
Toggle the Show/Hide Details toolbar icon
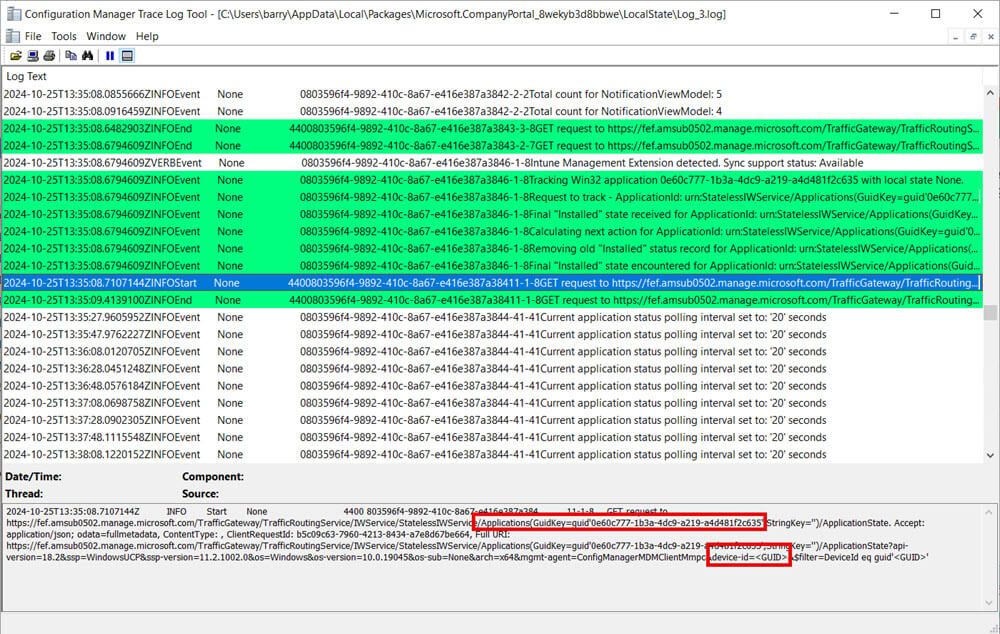coord(127,56)
